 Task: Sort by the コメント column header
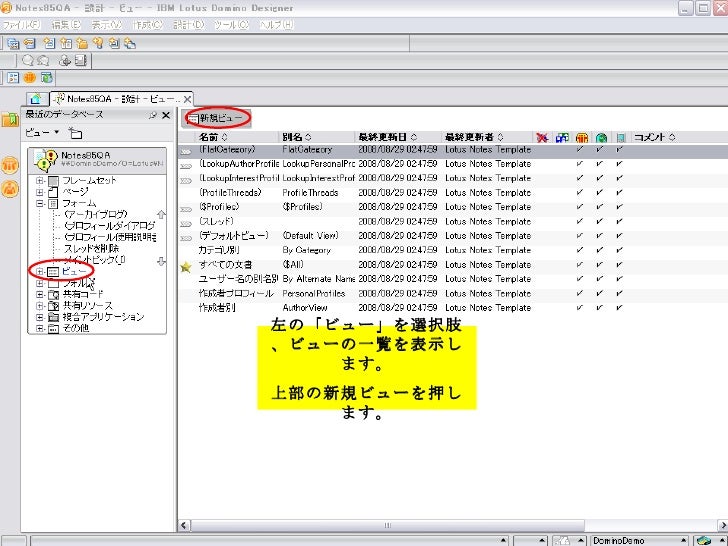(655, 137)
